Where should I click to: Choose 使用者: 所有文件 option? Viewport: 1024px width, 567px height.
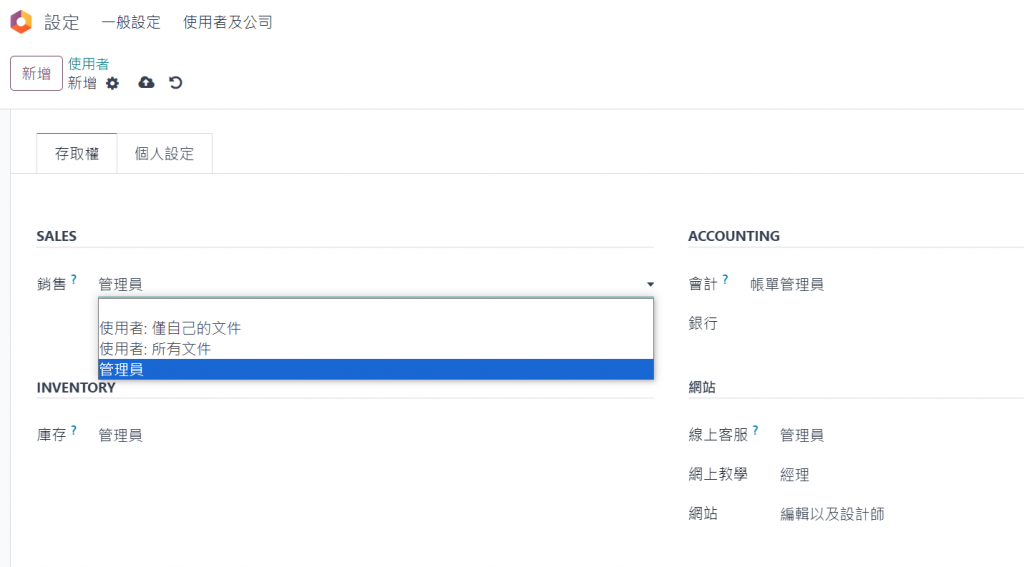(x=155, y=349)
